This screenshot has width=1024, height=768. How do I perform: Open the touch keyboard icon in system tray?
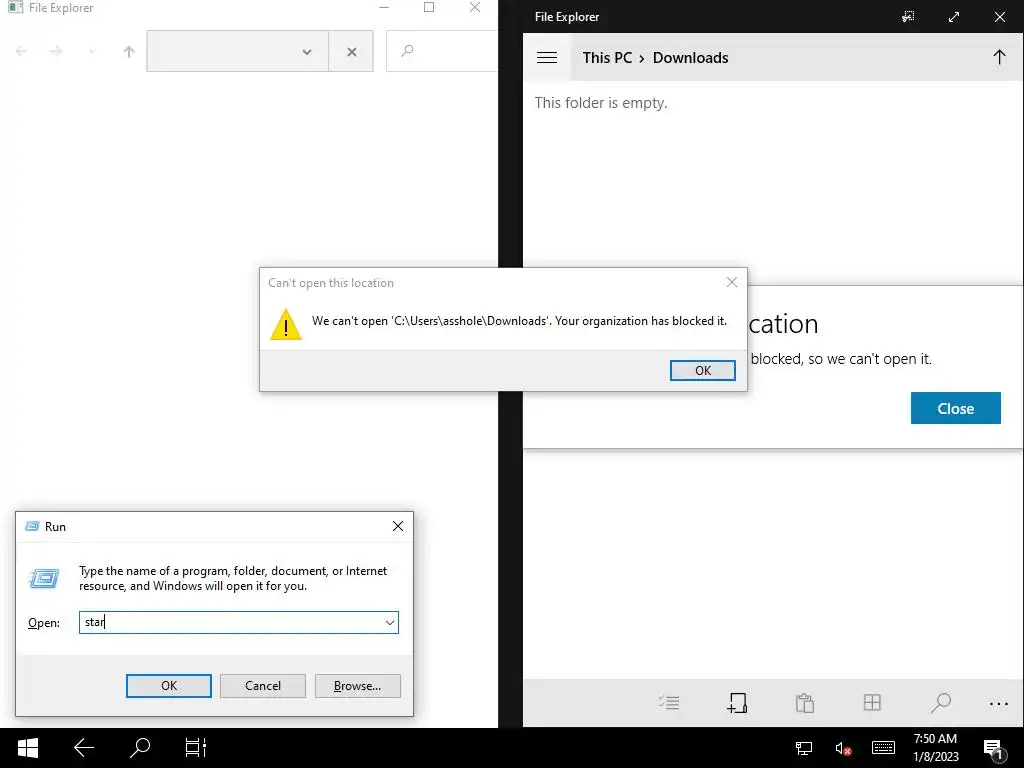point(883,748)
